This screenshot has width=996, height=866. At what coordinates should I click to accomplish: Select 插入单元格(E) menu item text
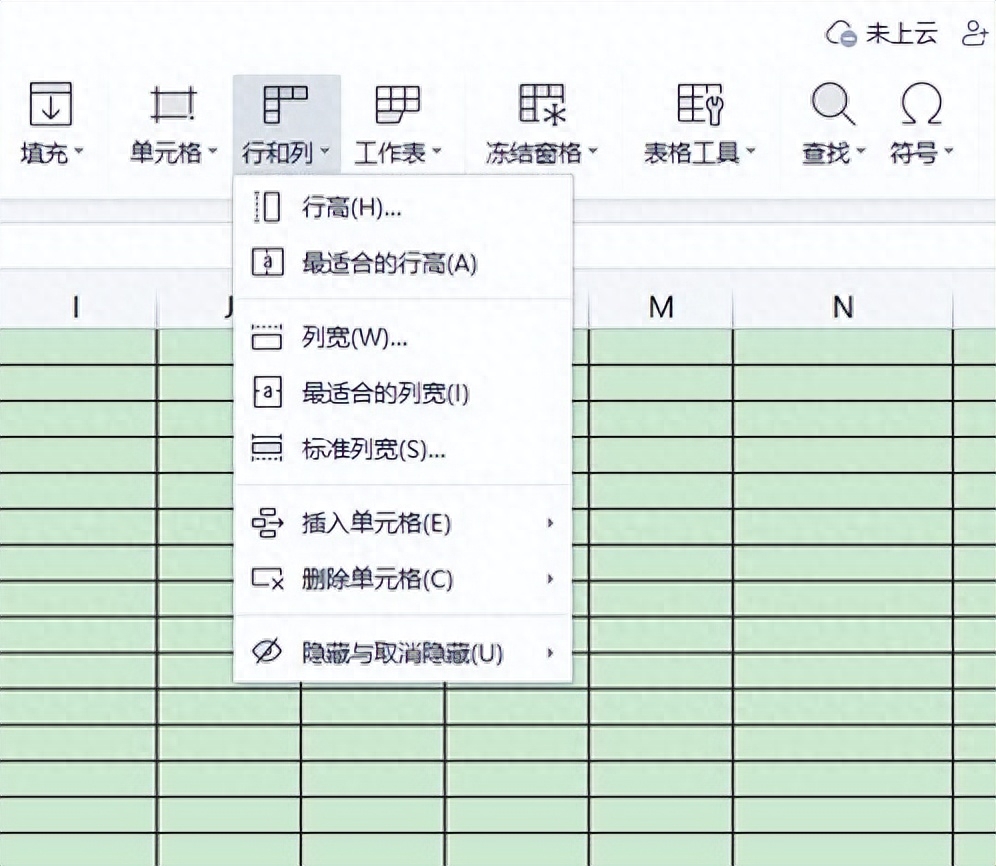pyautogui.click(x=377, y=524)
